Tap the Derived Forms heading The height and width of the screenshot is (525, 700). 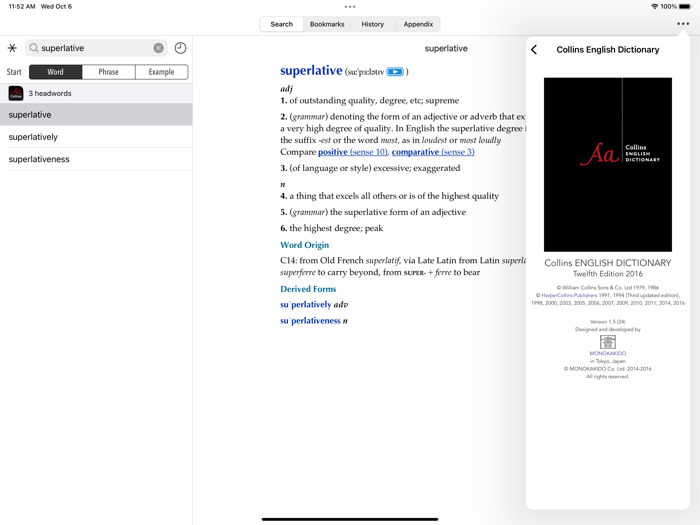tap(308, 289)
